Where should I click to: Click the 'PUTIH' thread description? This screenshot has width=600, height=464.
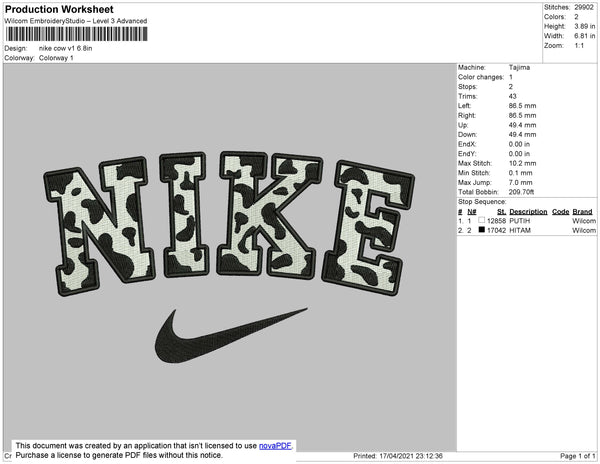520,221
